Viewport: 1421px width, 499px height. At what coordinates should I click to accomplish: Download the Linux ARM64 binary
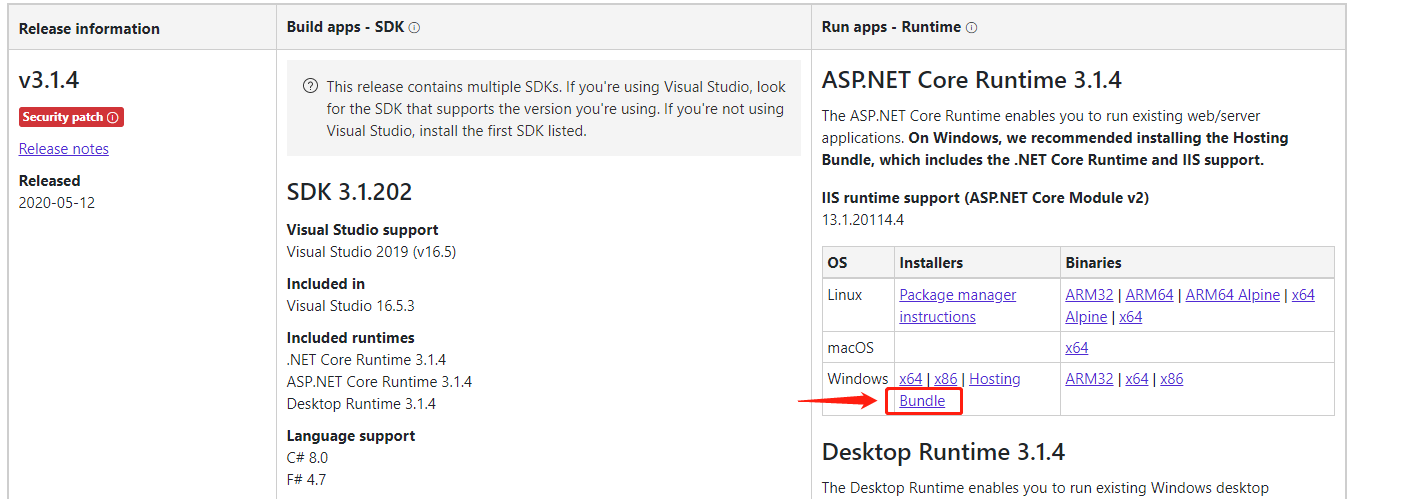click(1149, 295)
